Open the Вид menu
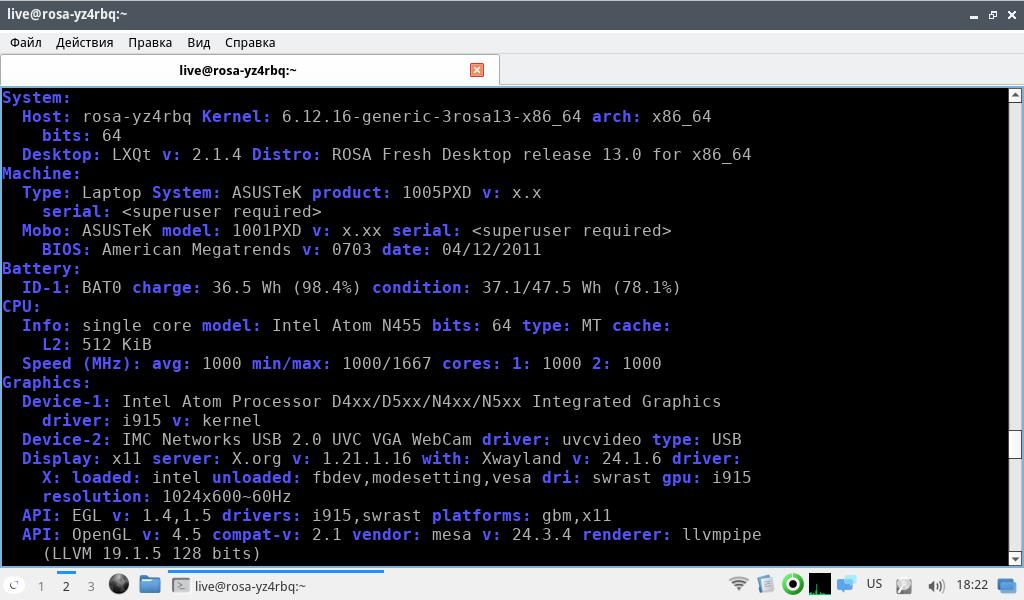The height and width of the screenshot is (600, 1024). [x=199, y=42]
